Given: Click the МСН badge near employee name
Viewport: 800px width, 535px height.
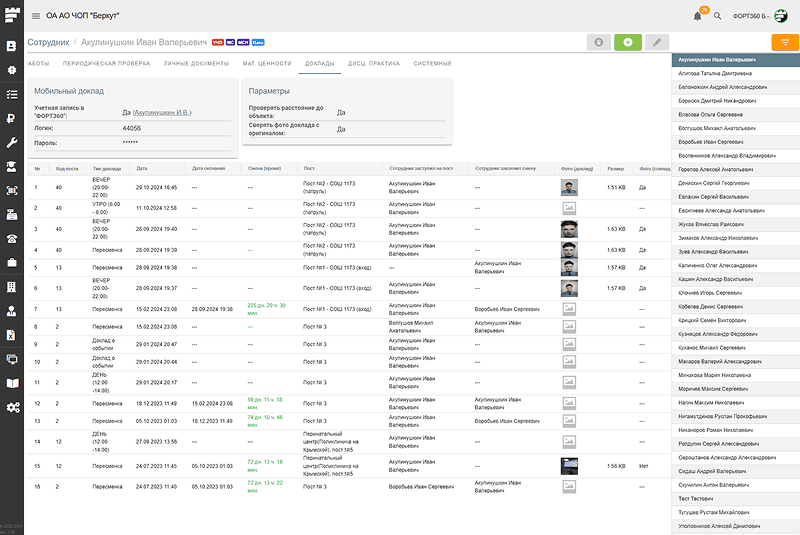Looking at the screenshot, I should click(243, 42).
